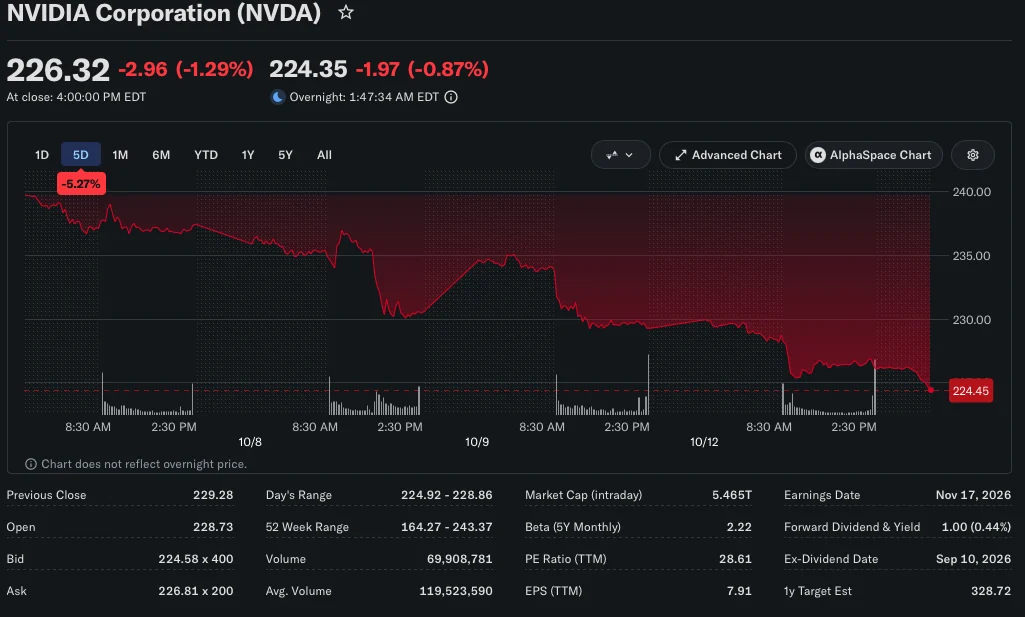Screen dimensions: 1025x617
Task: Click the Day's Range value 224.92 - 228.86
Action: 446,495
